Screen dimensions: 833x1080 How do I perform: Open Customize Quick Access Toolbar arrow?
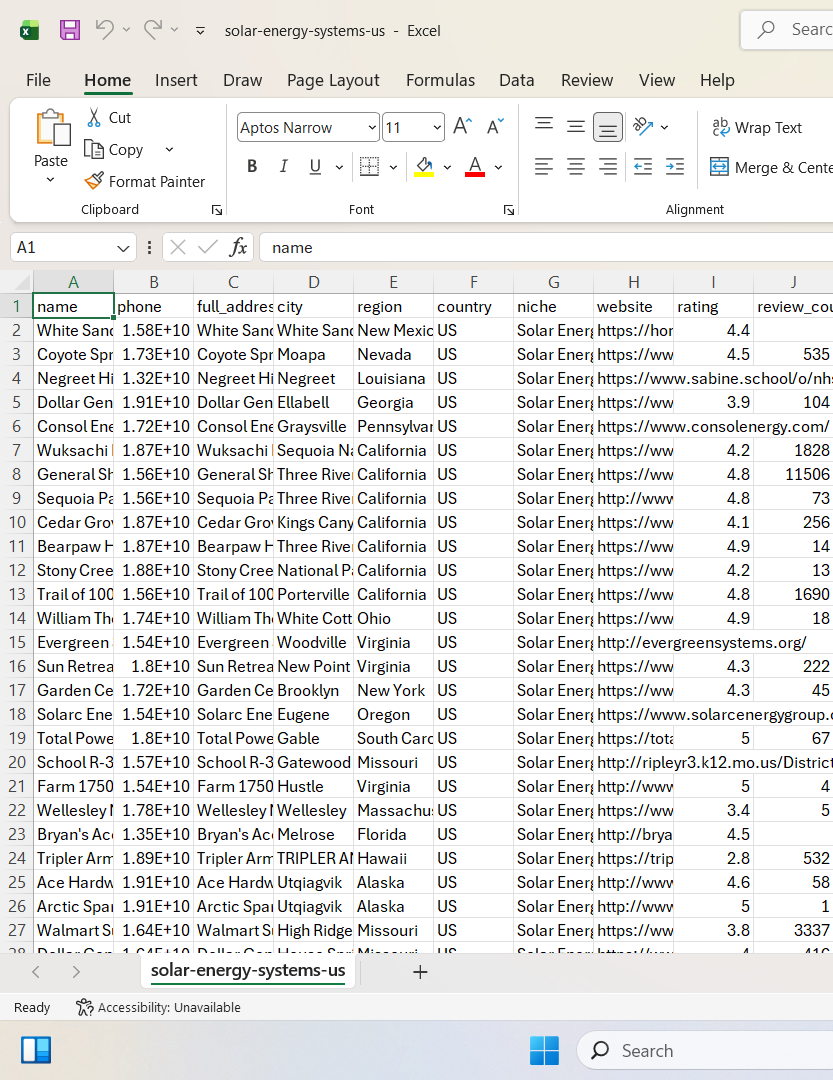coord(200,30)
